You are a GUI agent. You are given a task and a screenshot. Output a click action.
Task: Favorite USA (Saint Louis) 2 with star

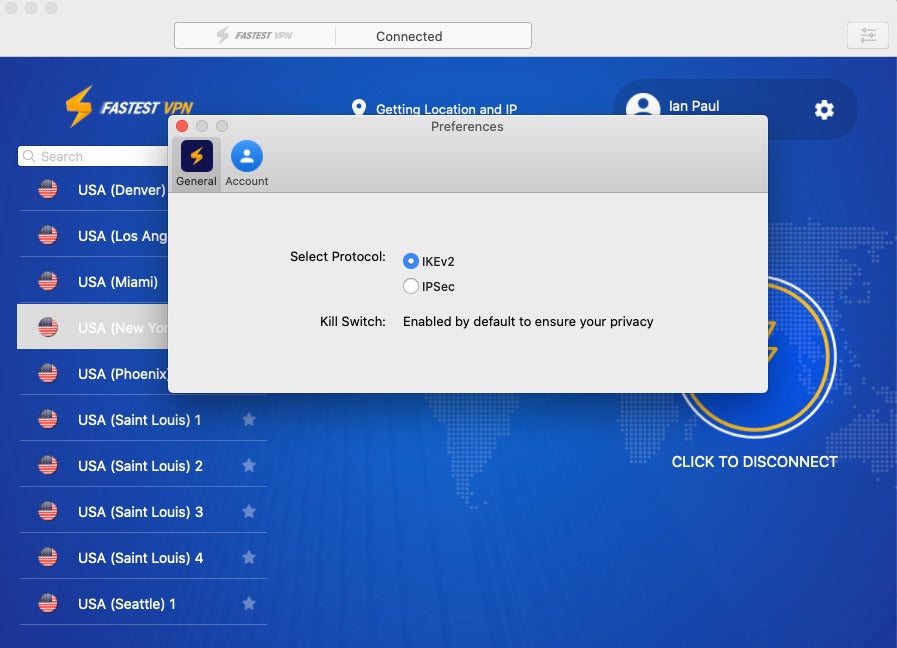249,466
